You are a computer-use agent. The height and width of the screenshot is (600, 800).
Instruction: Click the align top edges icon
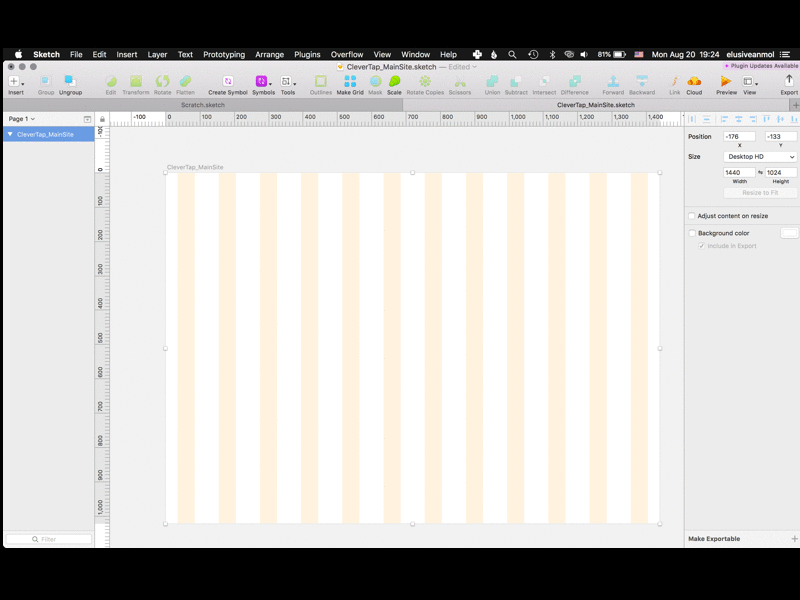pos(766,119)
